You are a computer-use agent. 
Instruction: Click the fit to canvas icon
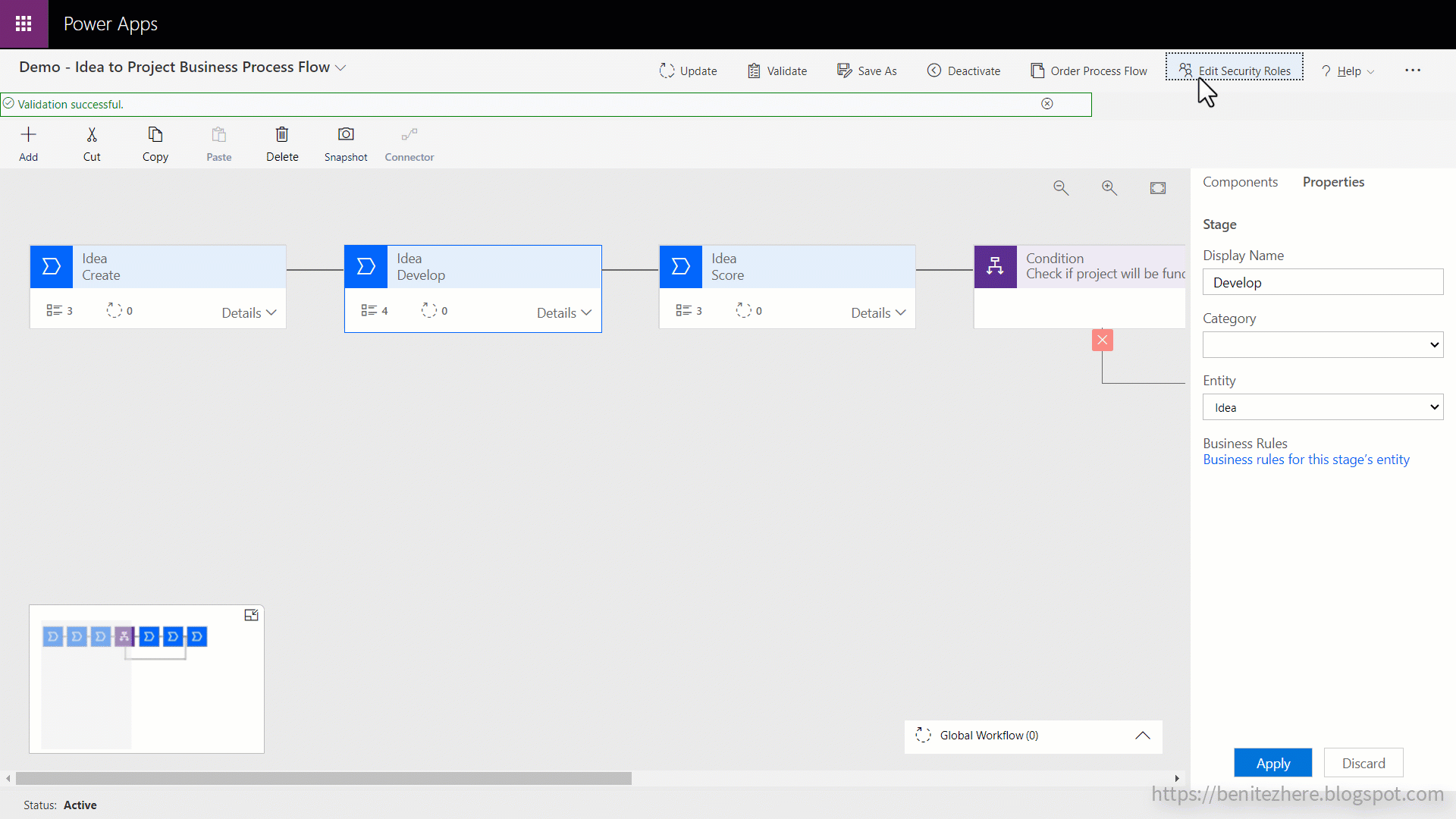pyautogui.click(x=1158, y=188)
